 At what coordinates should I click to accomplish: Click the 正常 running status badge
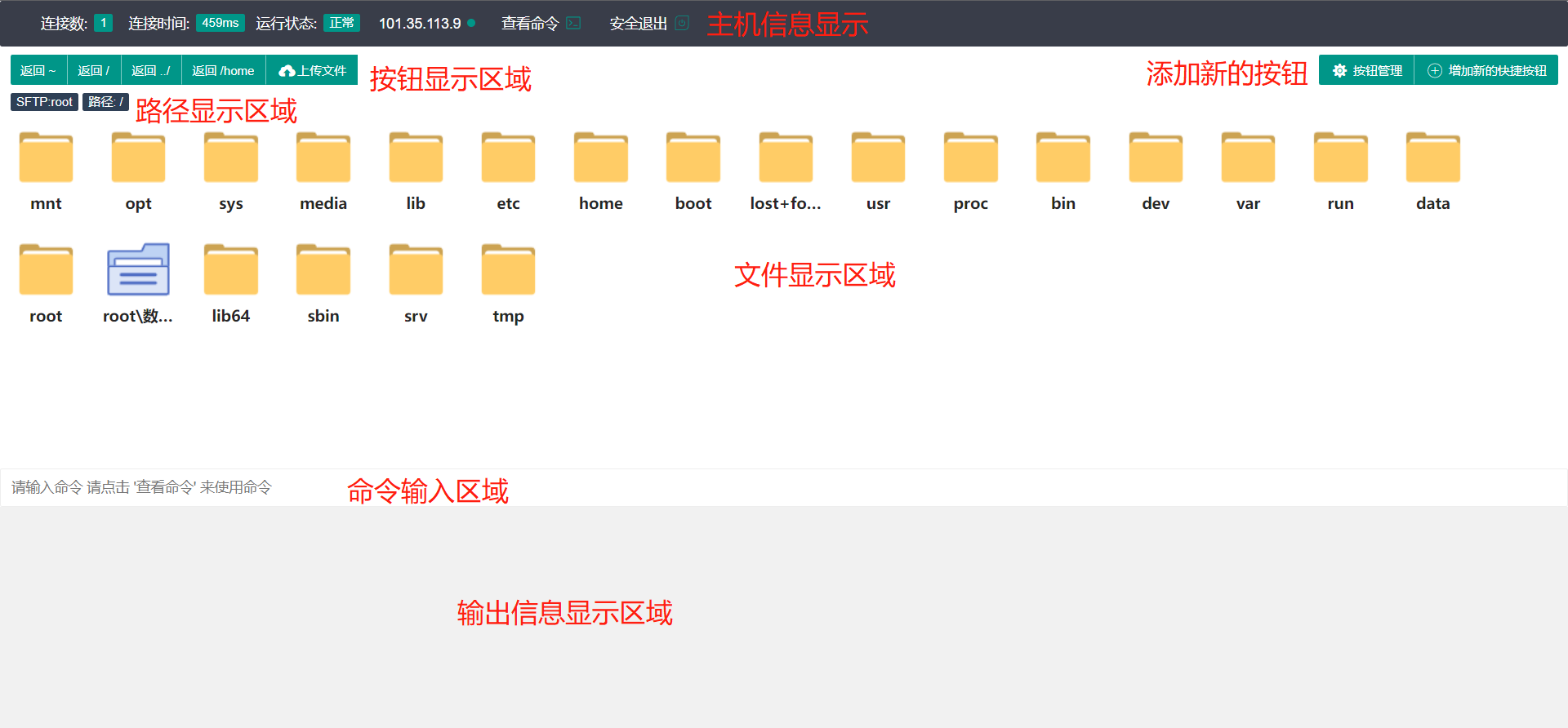coord(341,23)
